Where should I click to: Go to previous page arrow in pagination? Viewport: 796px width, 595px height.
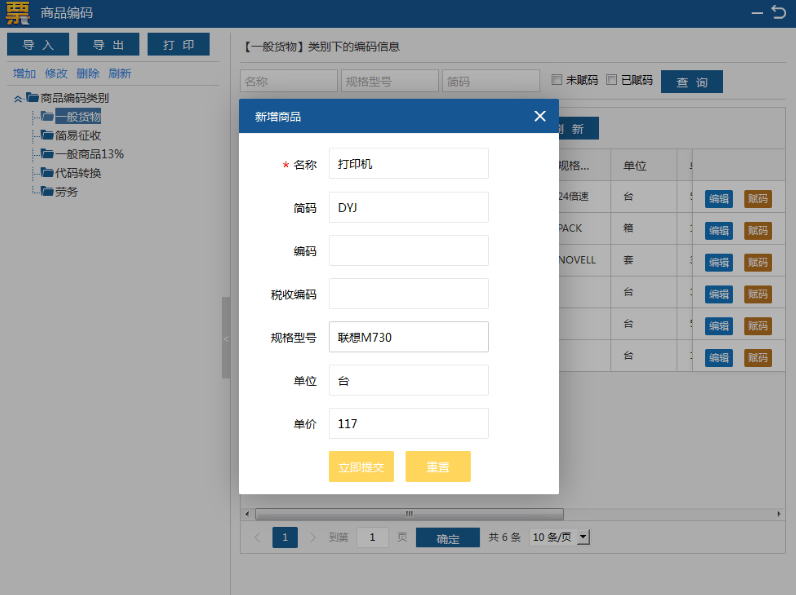click(257, 538)
